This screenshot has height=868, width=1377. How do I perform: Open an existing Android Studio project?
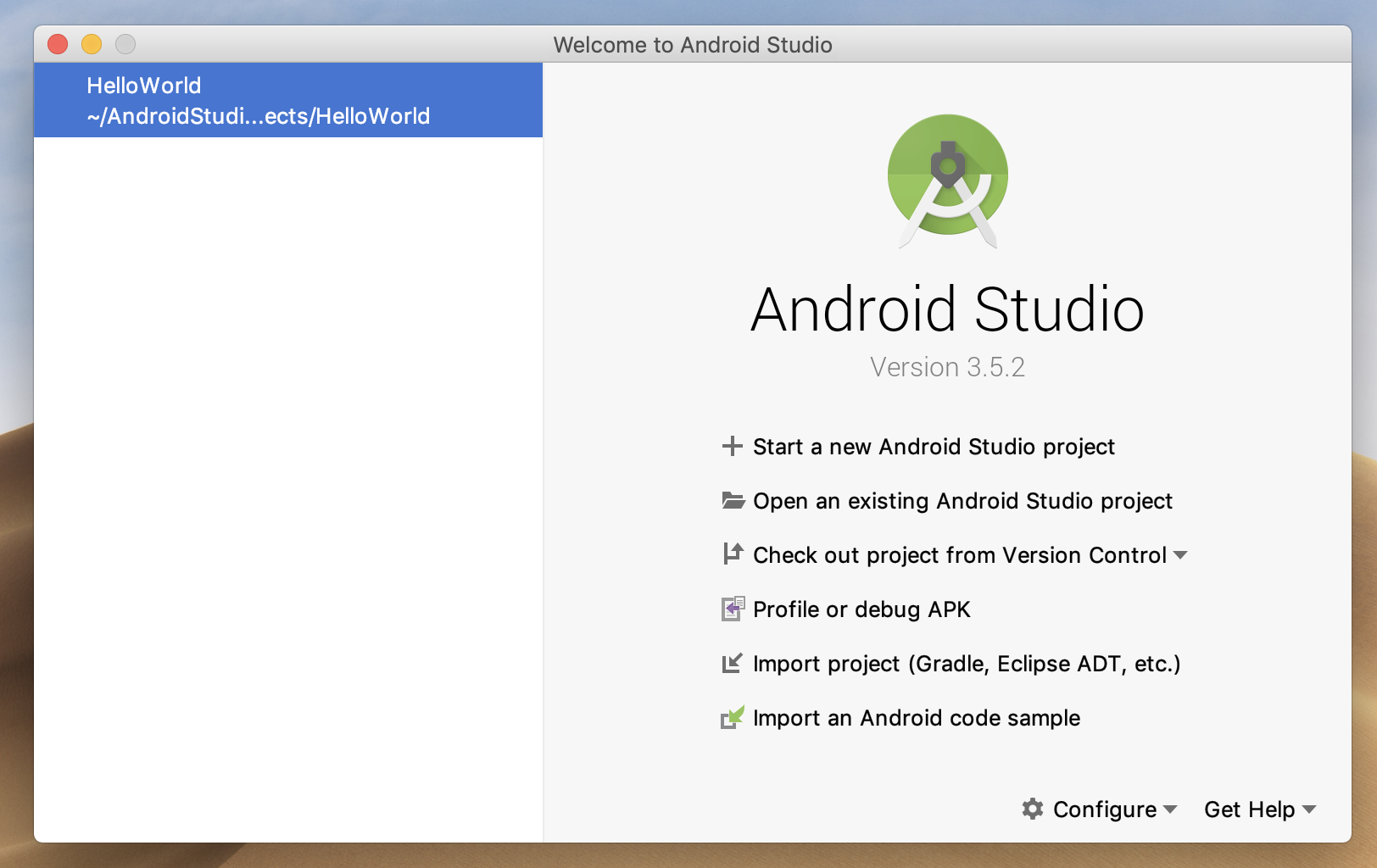pos(962,501)
